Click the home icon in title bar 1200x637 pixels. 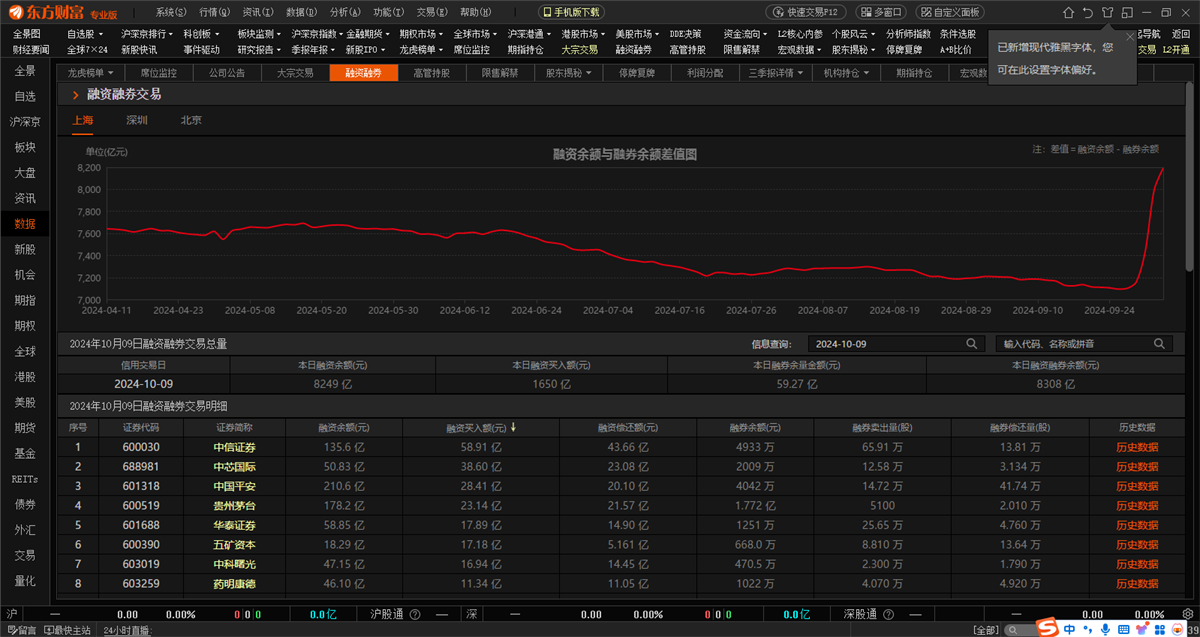(x=1067, y=12)
